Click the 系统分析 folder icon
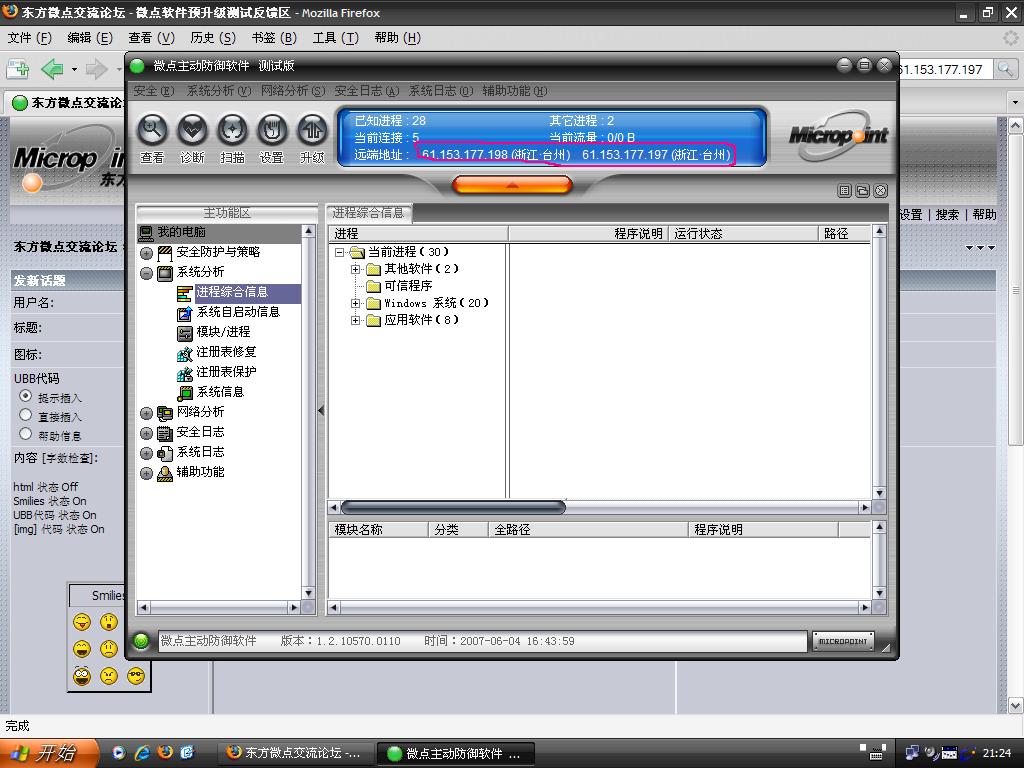1024x768 pixels. click(165, 272)
